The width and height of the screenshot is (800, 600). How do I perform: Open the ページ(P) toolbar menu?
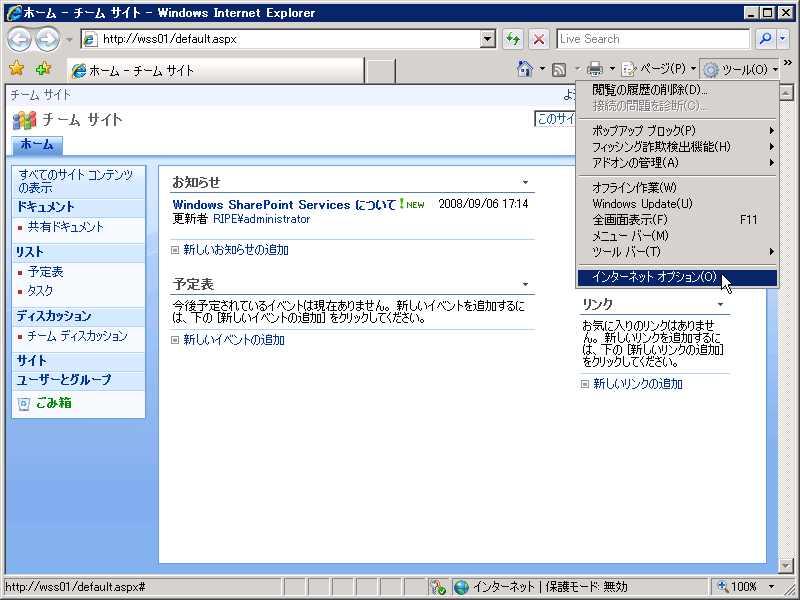point(659,69)
